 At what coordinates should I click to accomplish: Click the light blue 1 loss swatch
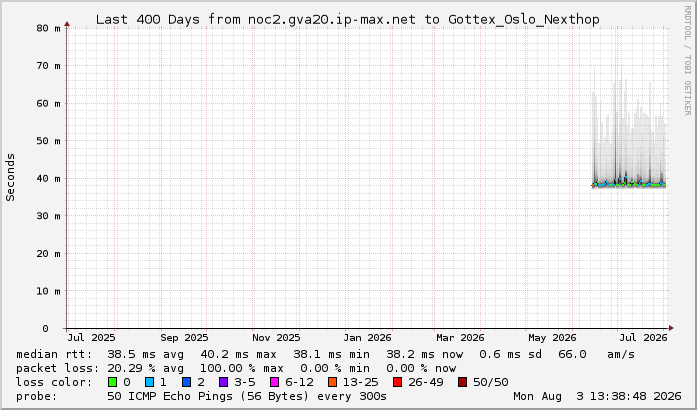(x=149, y=382)
